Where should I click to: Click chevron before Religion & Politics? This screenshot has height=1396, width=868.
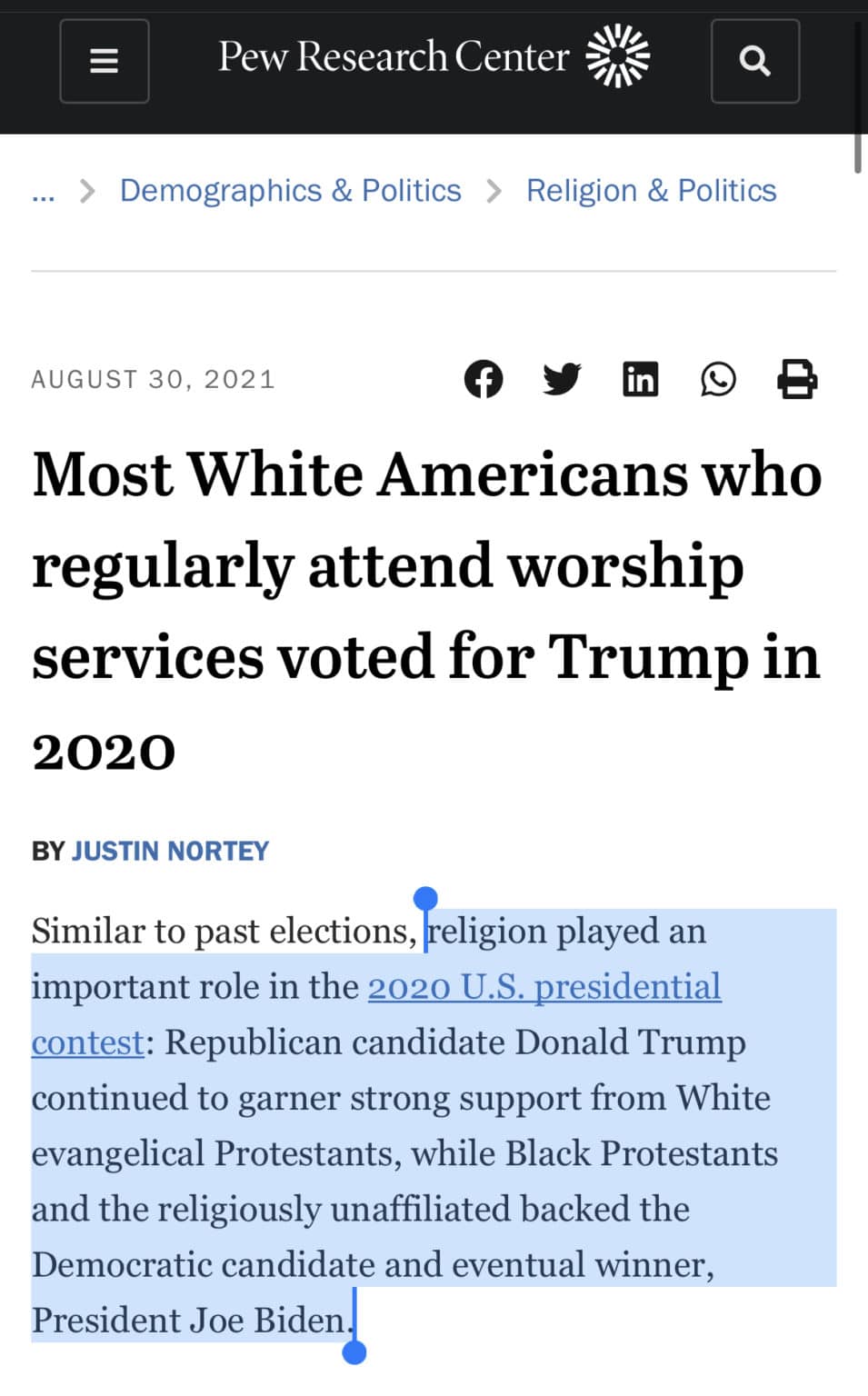[494, 191]
